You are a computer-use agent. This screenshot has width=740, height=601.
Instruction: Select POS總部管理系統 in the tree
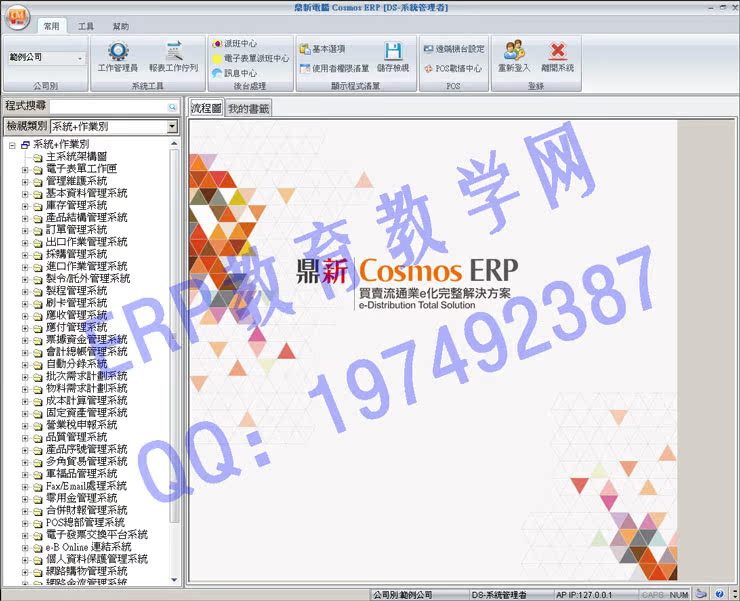[85, 523]
